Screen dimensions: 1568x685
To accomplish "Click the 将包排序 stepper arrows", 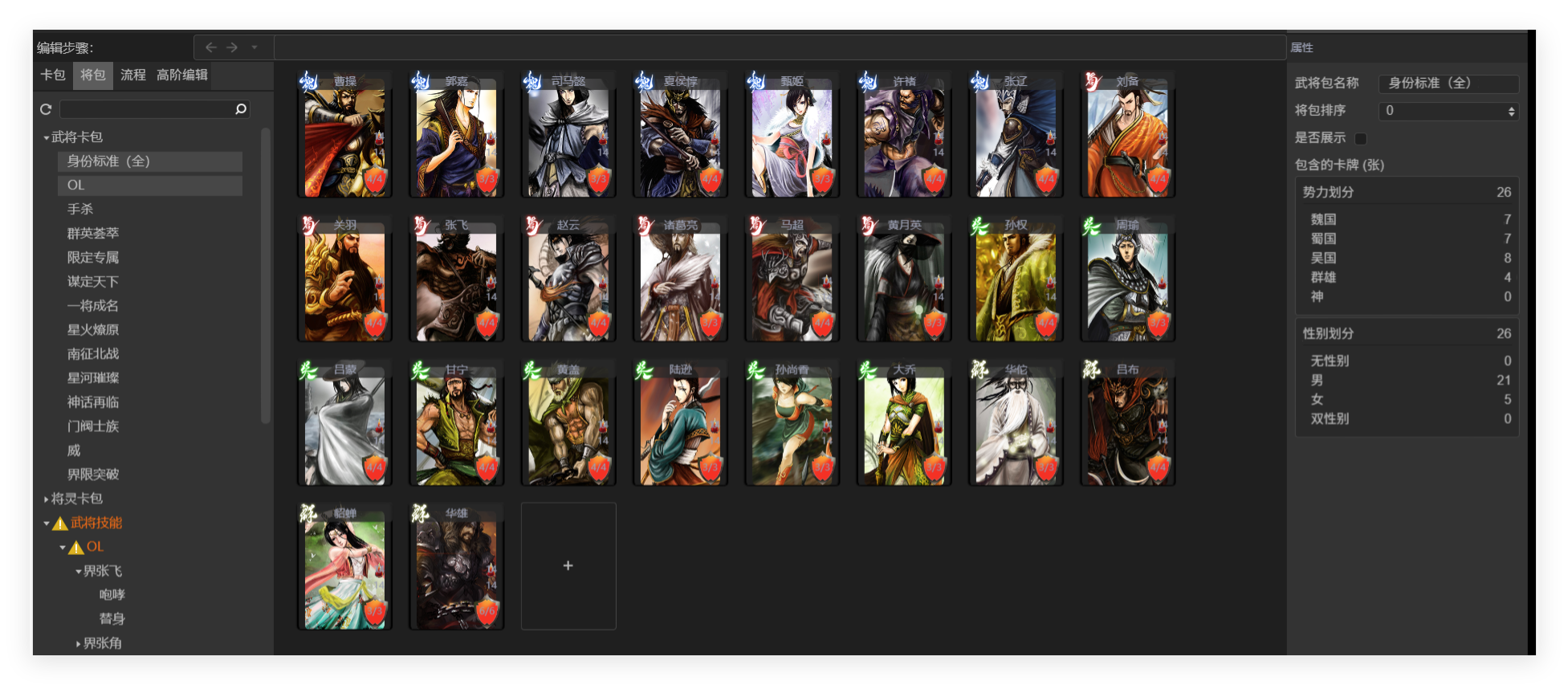I will [1512, 111].
